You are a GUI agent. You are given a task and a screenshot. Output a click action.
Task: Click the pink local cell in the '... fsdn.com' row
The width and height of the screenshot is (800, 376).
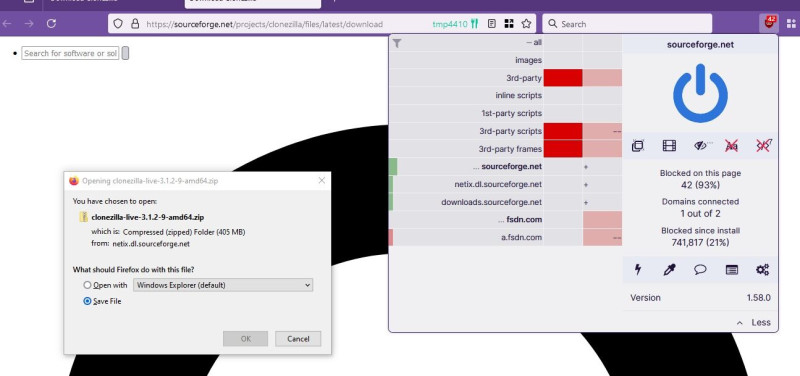(x=603, y=219)
